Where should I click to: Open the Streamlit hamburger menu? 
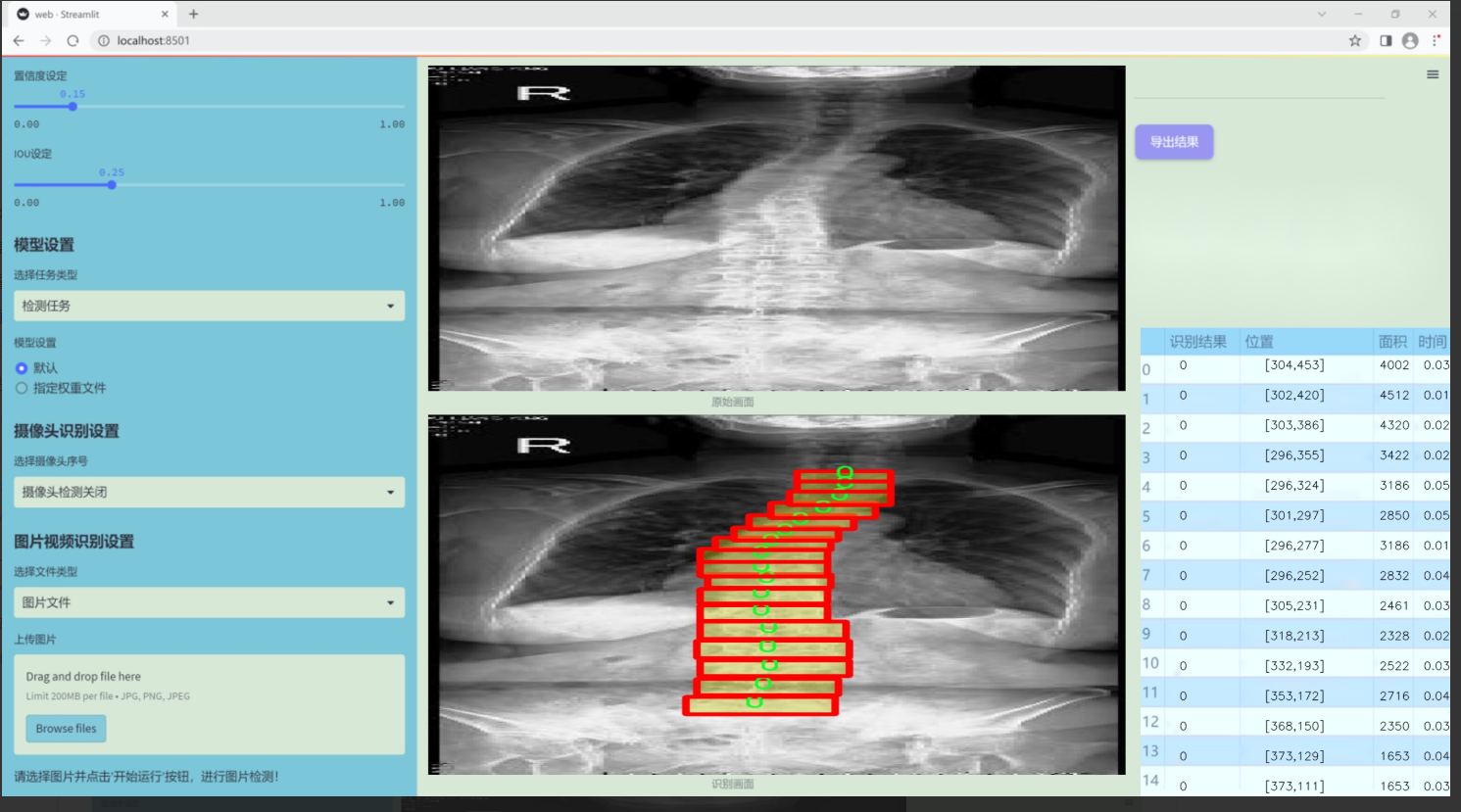coord(1433,74)
